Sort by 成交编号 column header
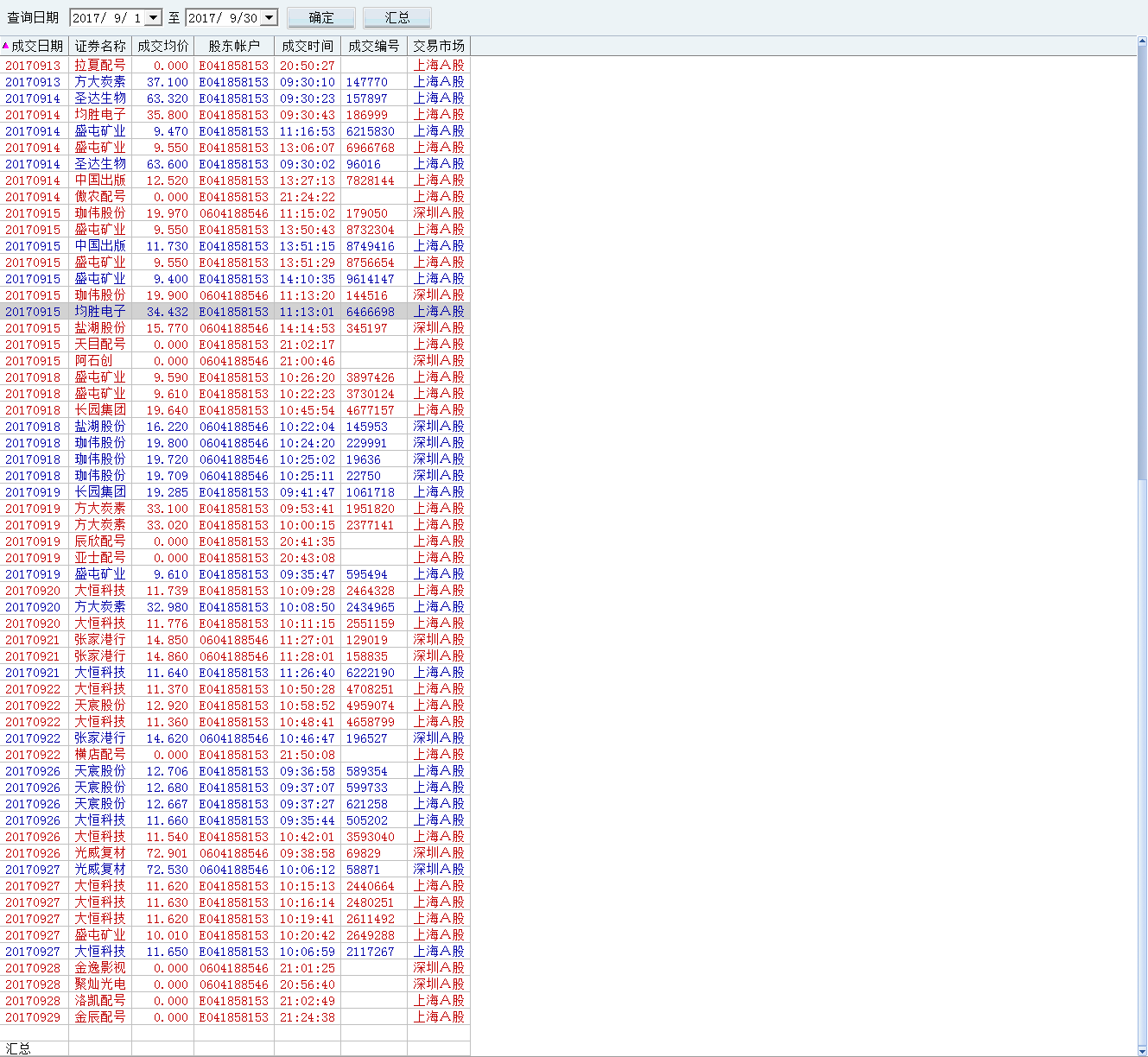Image resolution: width=1148 pixels, height=1057 pixels. (x=374, y=46)
